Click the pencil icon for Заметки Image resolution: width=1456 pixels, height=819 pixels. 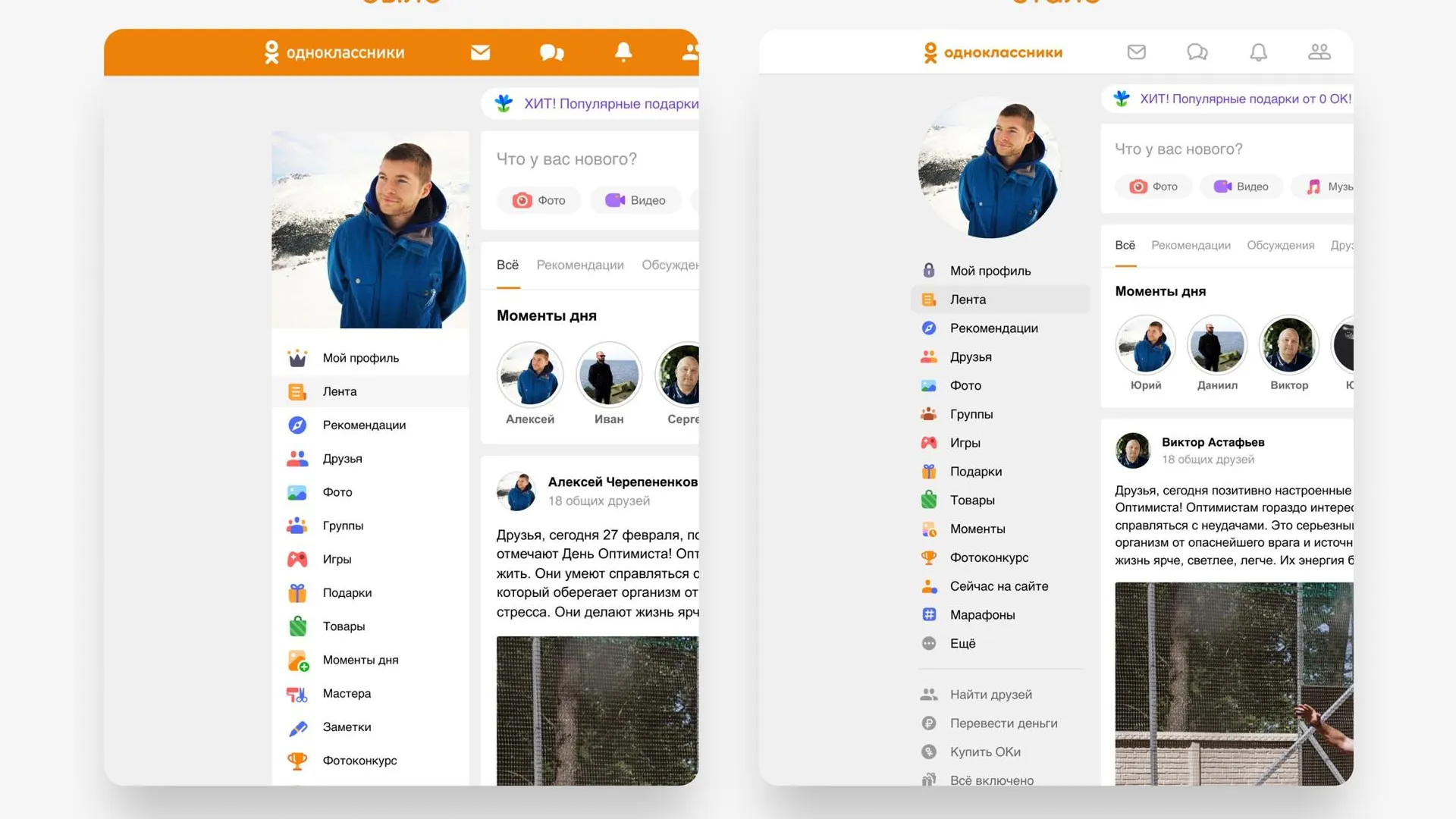[297, 727]
